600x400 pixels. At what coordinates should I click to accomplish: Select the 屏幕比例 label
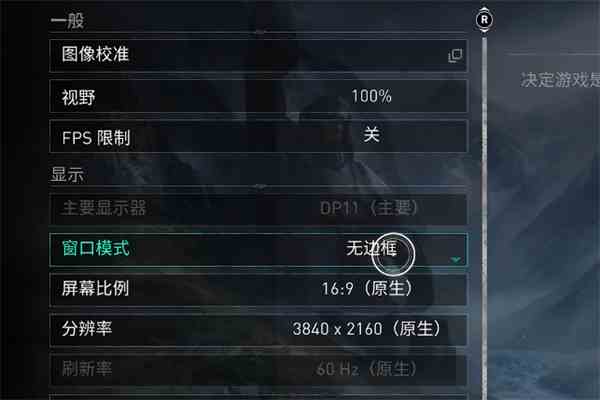click(95, 288)
